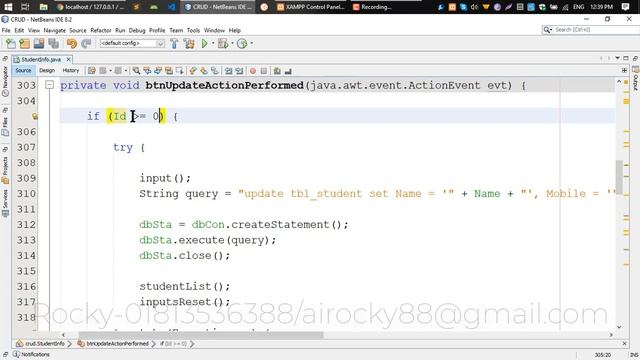Click the Stop Macro Recording square icon

click(x=264, y=71)
